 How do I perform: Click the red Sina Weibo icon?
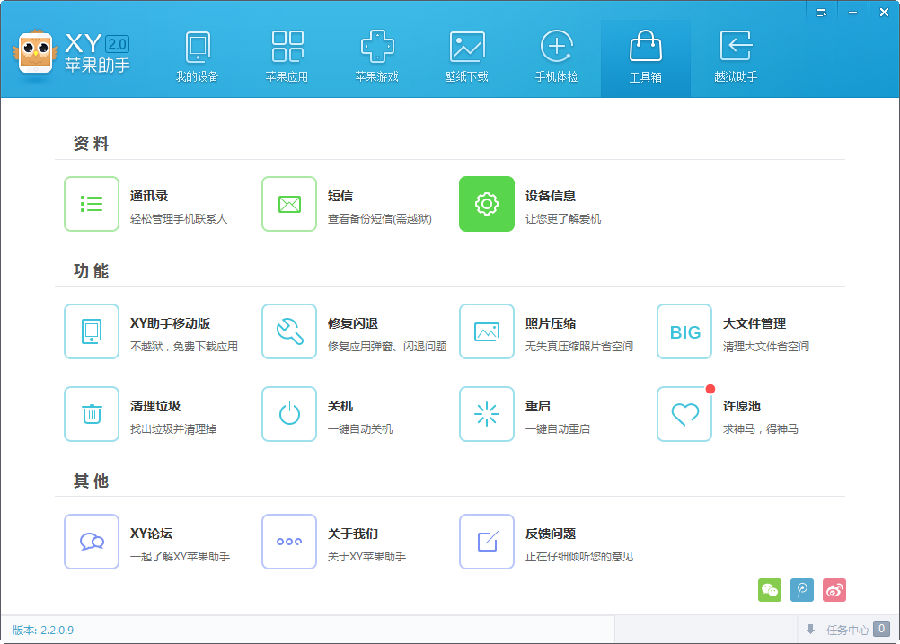pyautogui.click(x=834, y=590)
